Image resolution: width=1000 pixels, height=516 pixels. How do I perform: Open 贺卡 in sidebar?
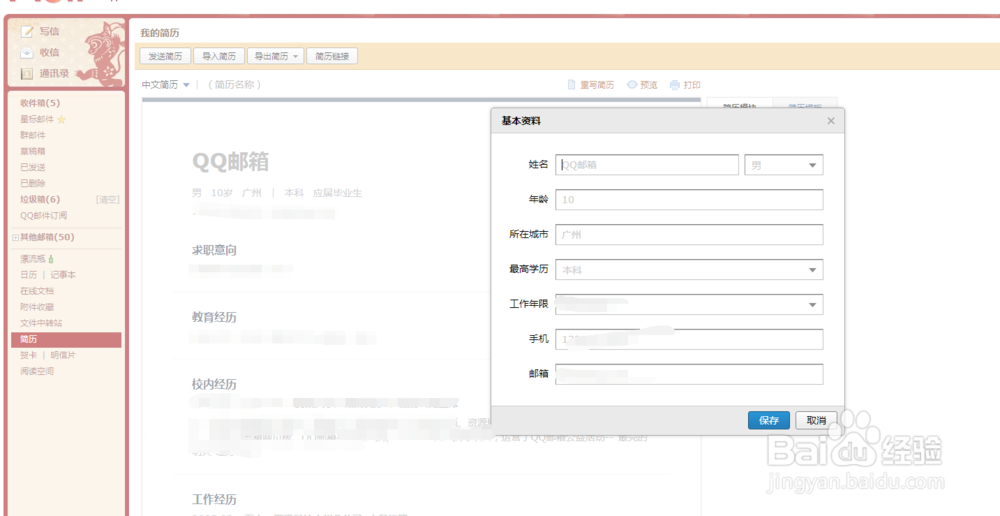tap(28, 355)
